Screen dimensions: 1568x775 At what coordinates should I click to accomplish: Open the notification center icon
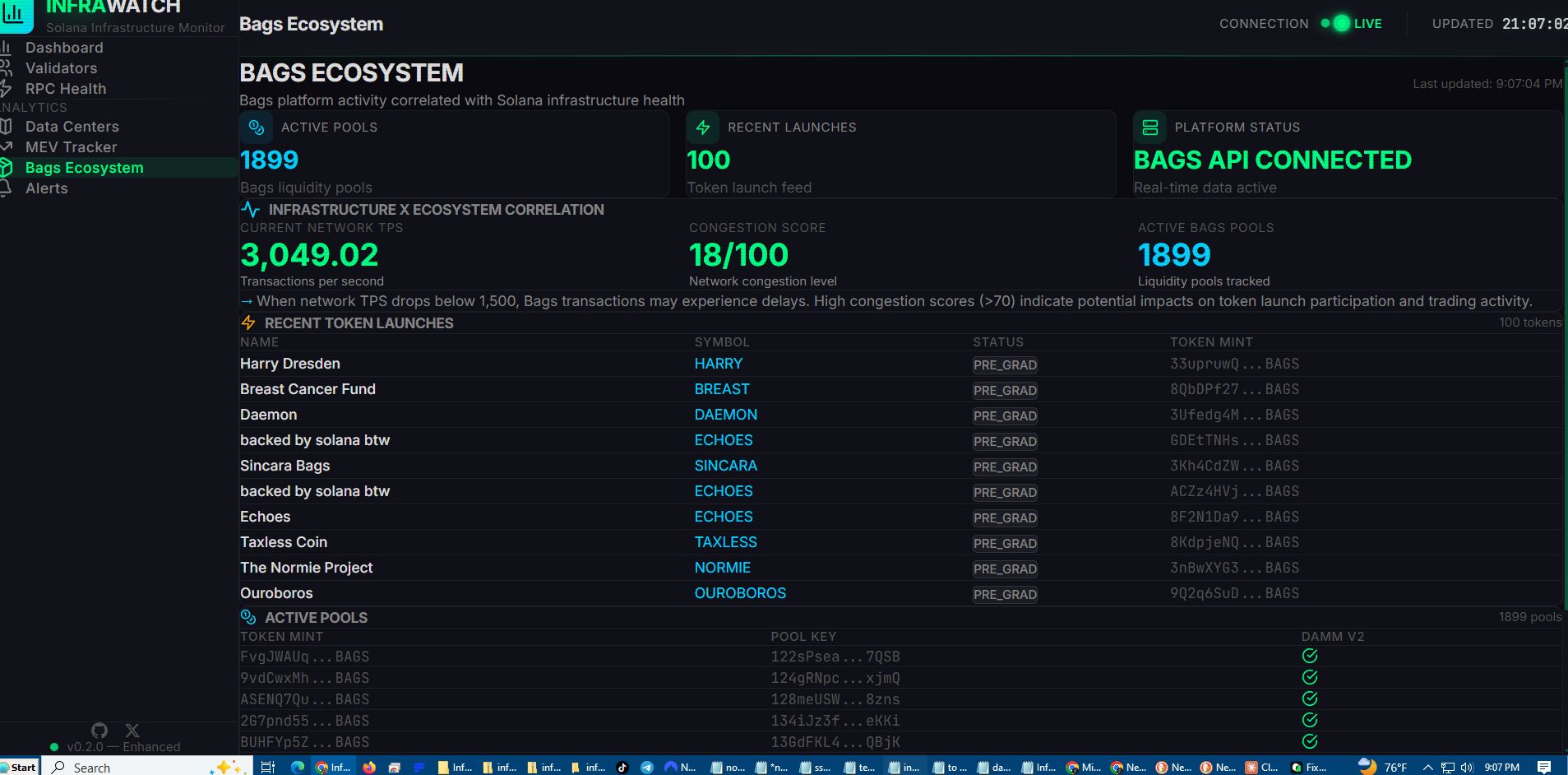point(1544,767)
